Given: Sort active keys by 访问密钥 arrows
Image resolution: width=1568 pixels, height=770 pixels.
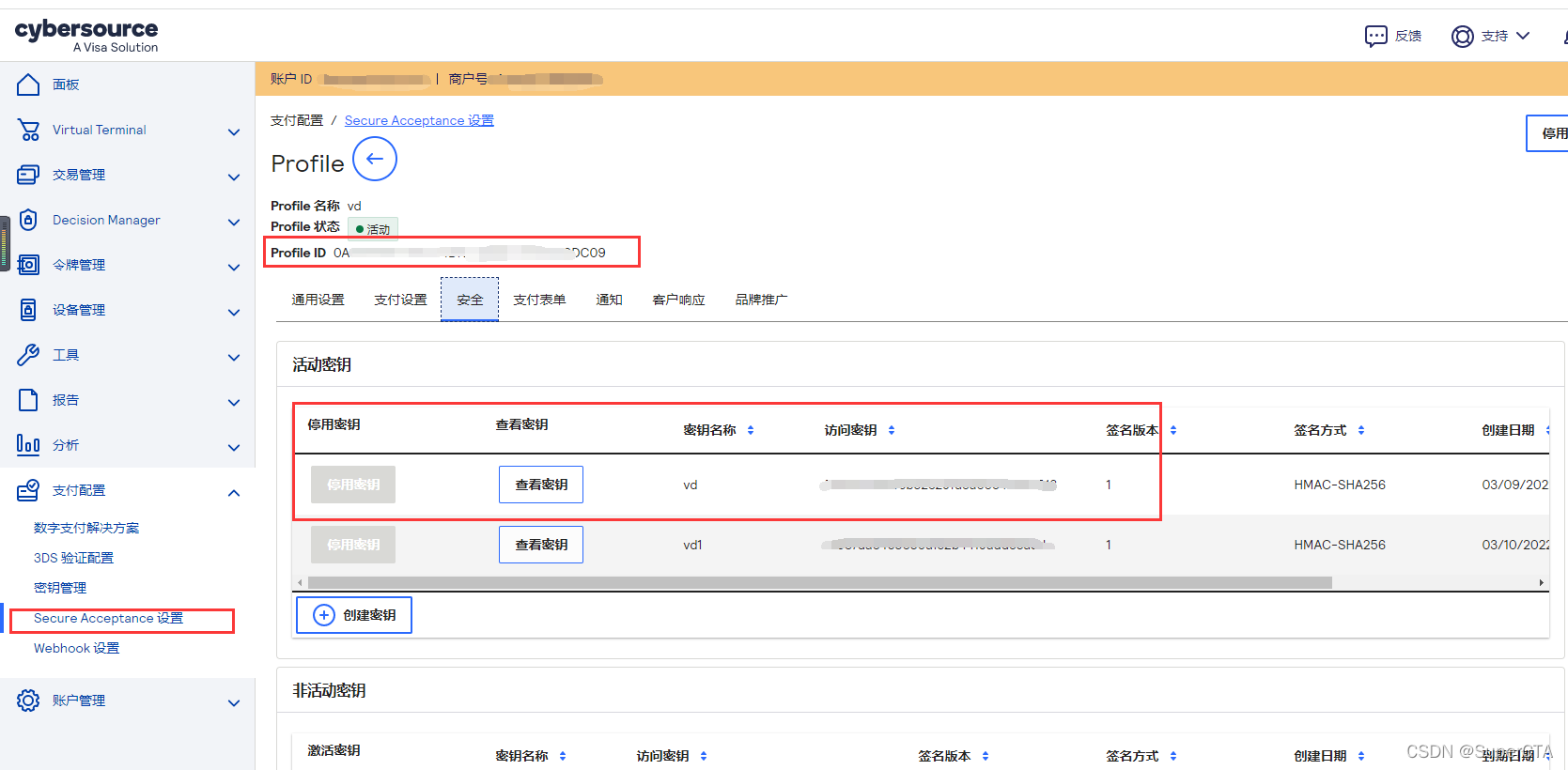Looking at the screenshot, I should tap(892, 430).
